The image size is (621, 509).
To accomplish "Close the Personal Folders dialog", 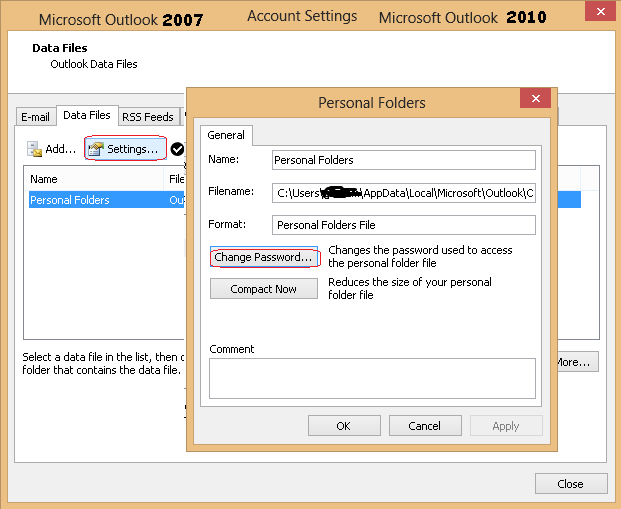I will tap(535, 98).
